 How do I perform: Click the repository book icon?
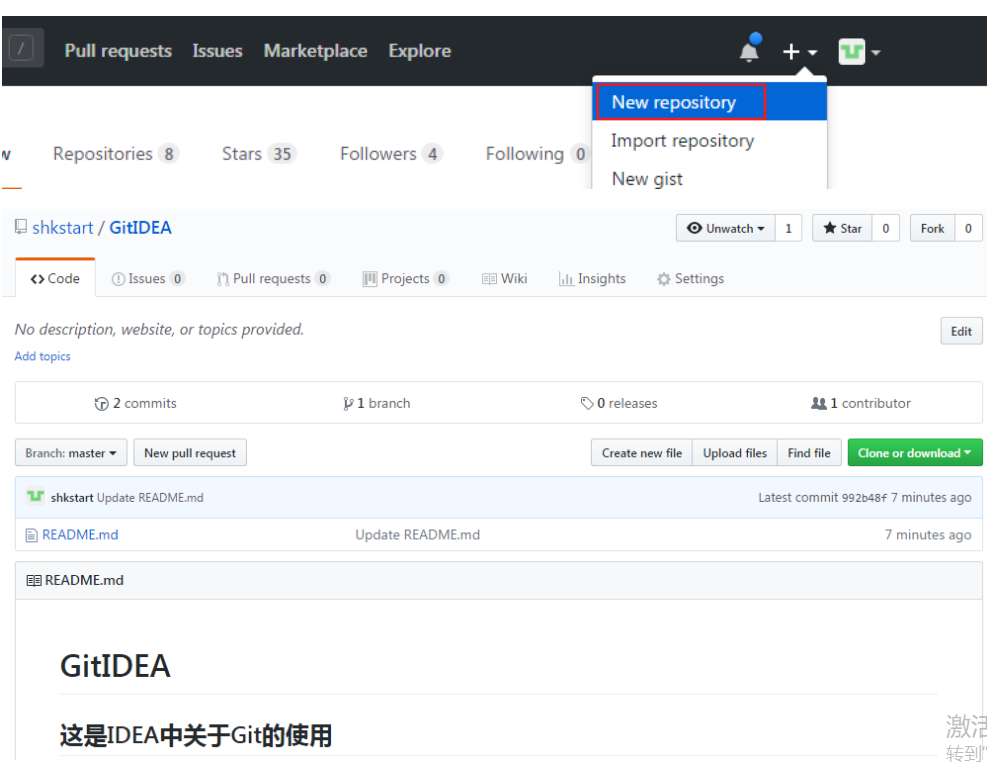click(x=21, y=227)
